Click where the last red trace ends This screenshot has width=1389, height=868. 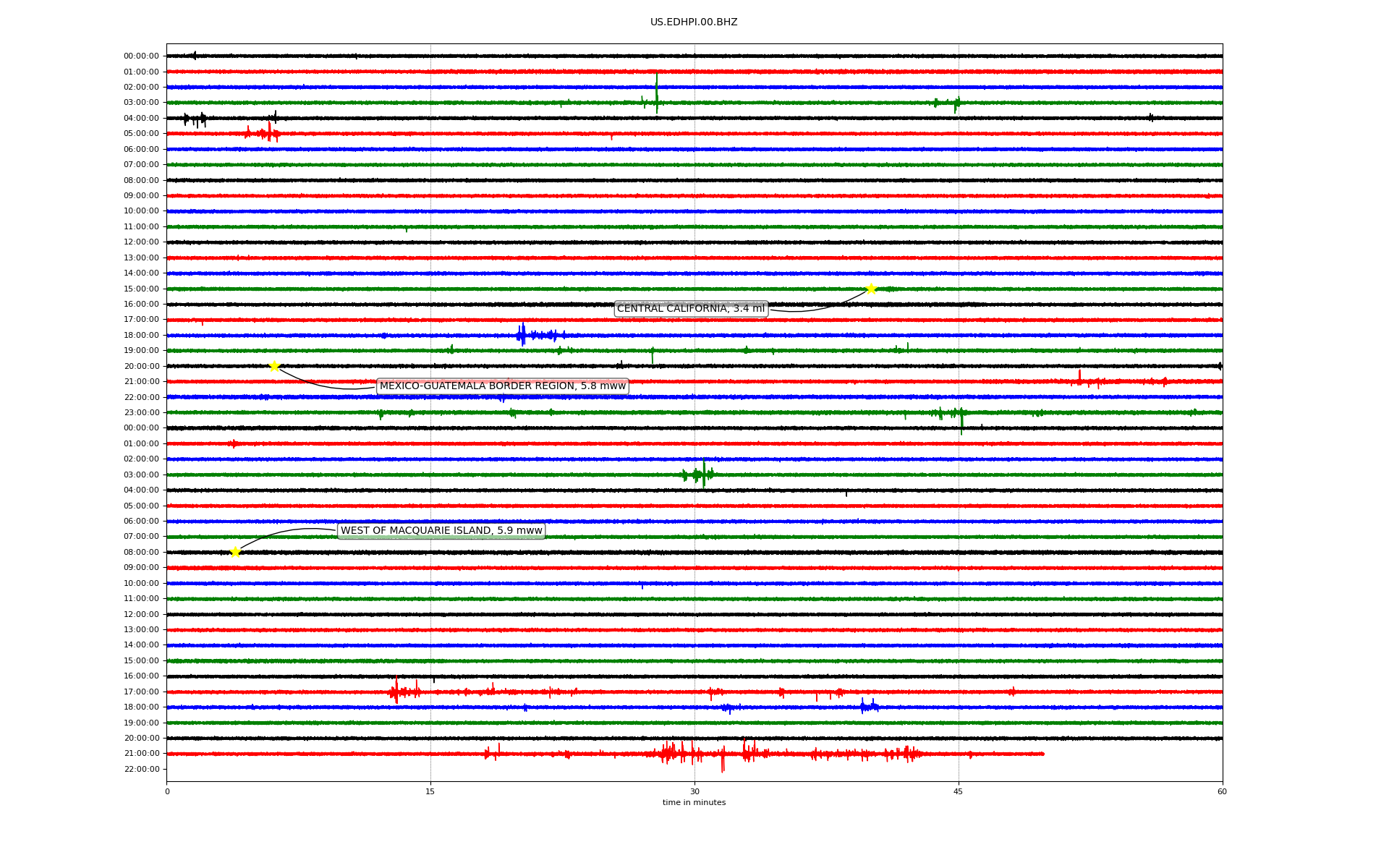[x=1043, y=754]
